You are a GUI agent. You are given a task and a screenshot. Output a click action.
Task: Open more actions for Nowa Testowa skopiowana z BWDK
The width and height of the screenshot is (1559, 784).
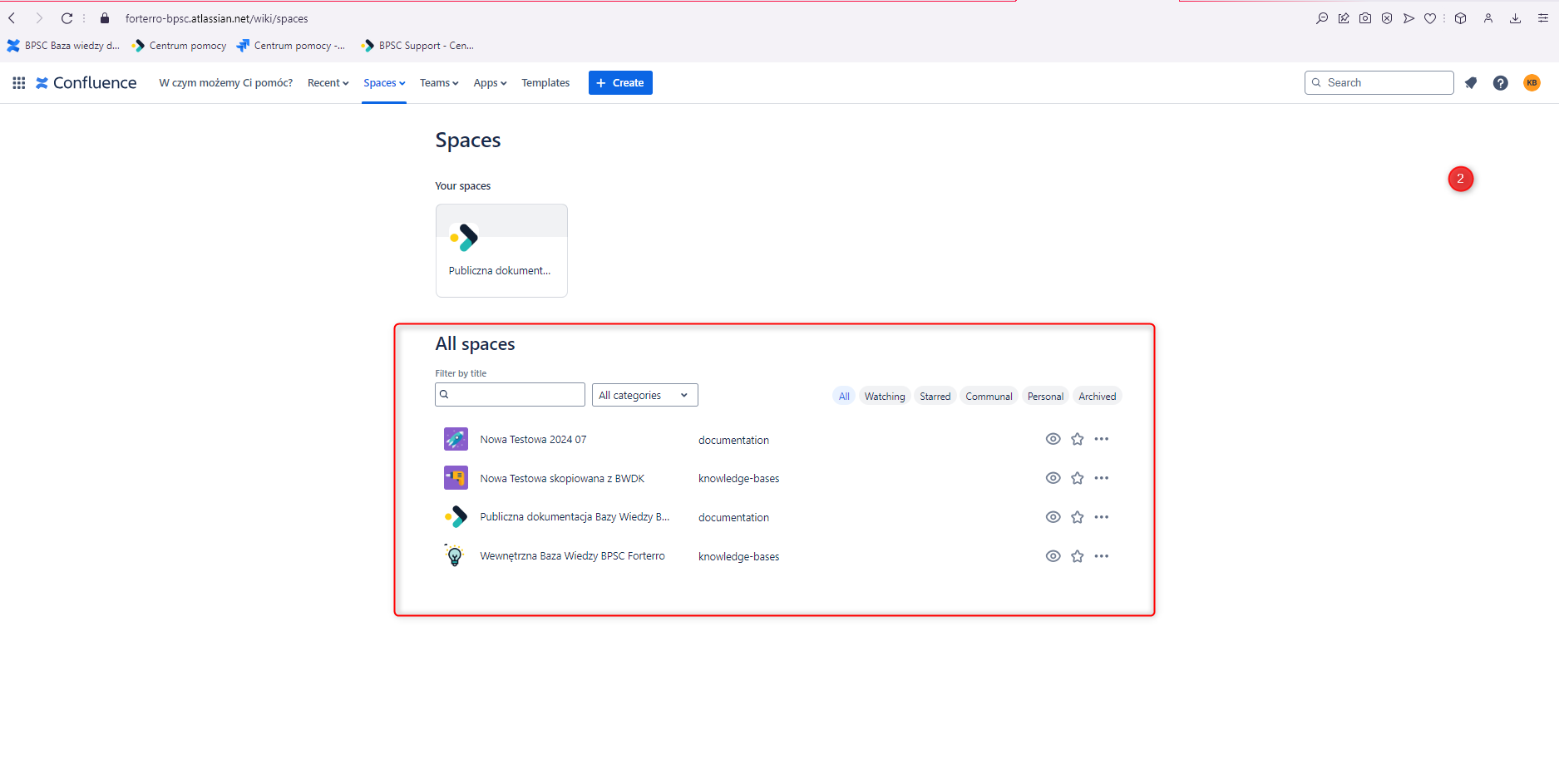(x=1102, y=478)
